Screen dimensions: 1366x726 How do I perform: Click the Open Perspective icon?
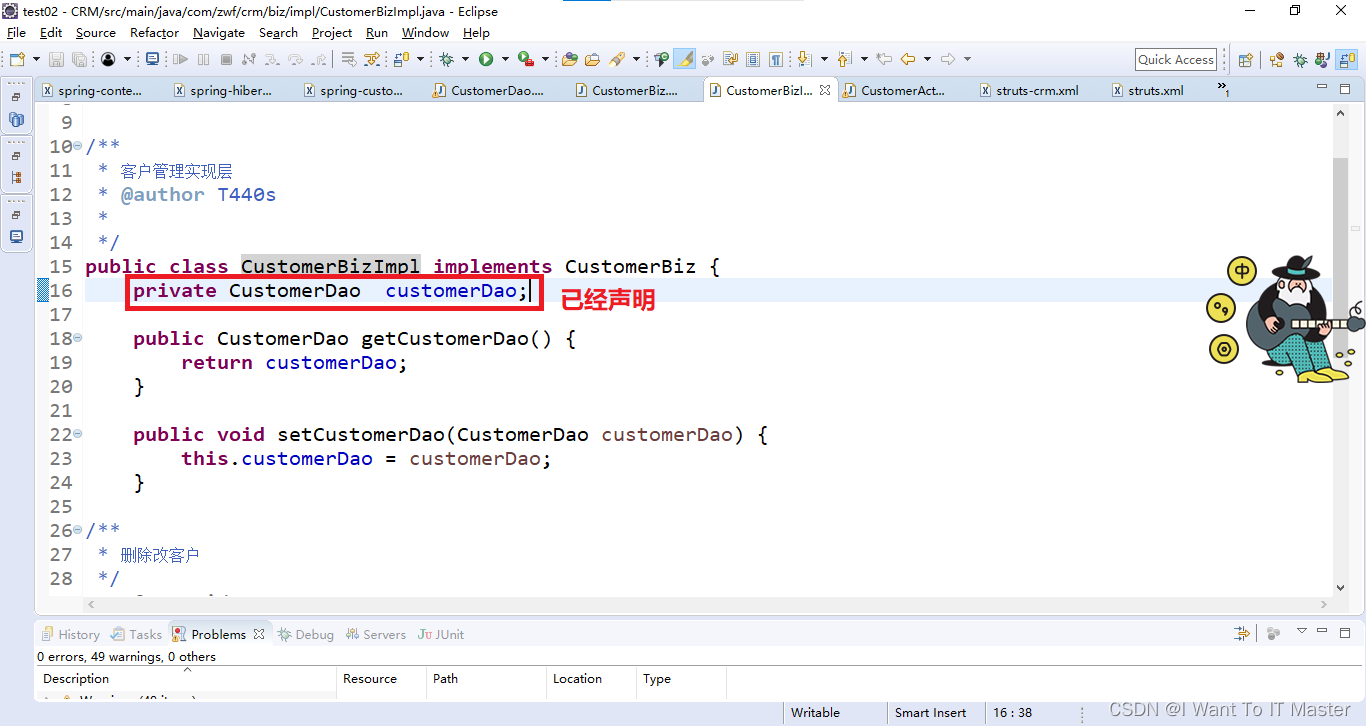click(x=1245, y=60)
